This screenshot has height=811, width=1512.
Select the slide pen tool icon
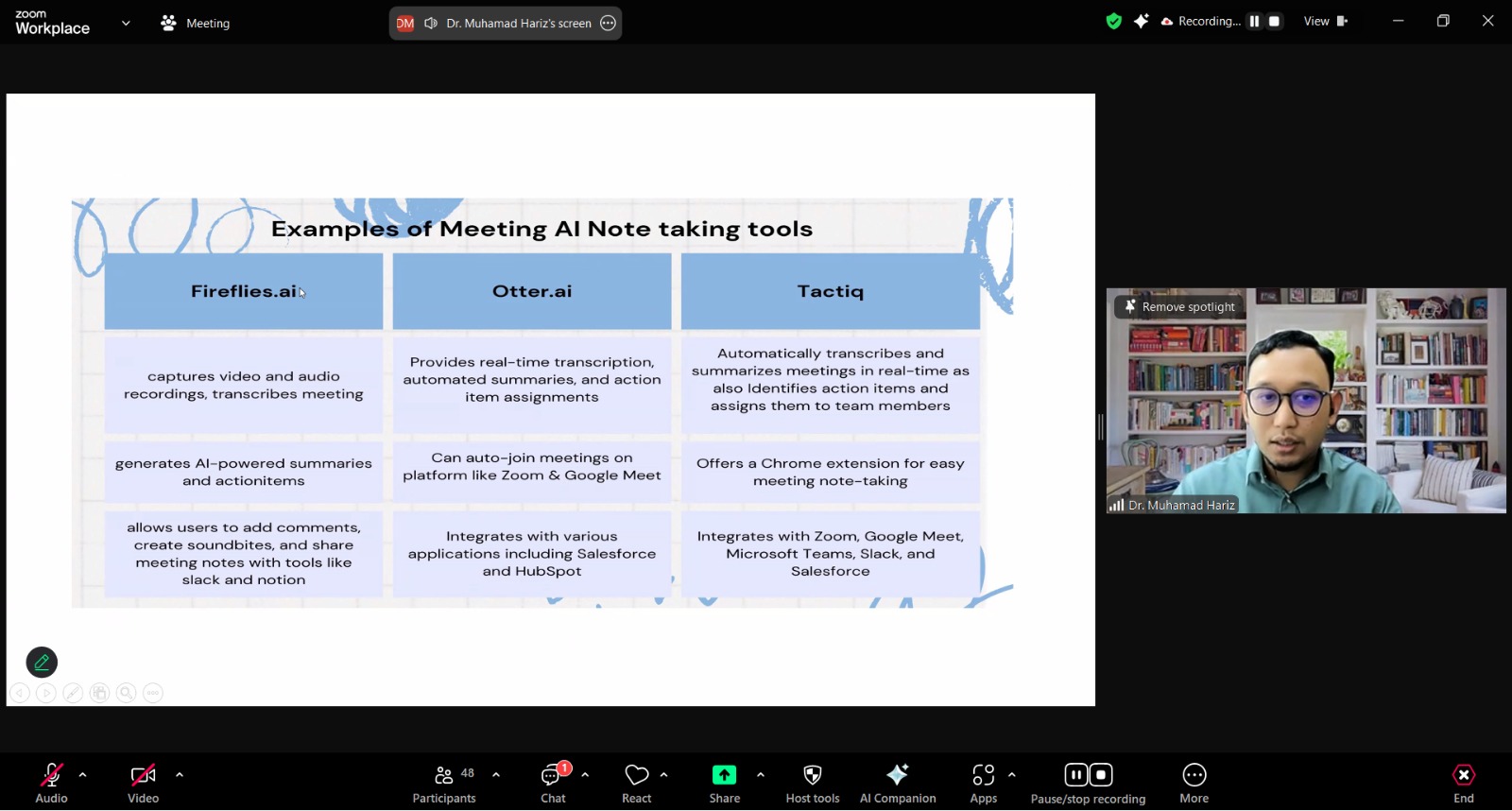tap(73, 693)
